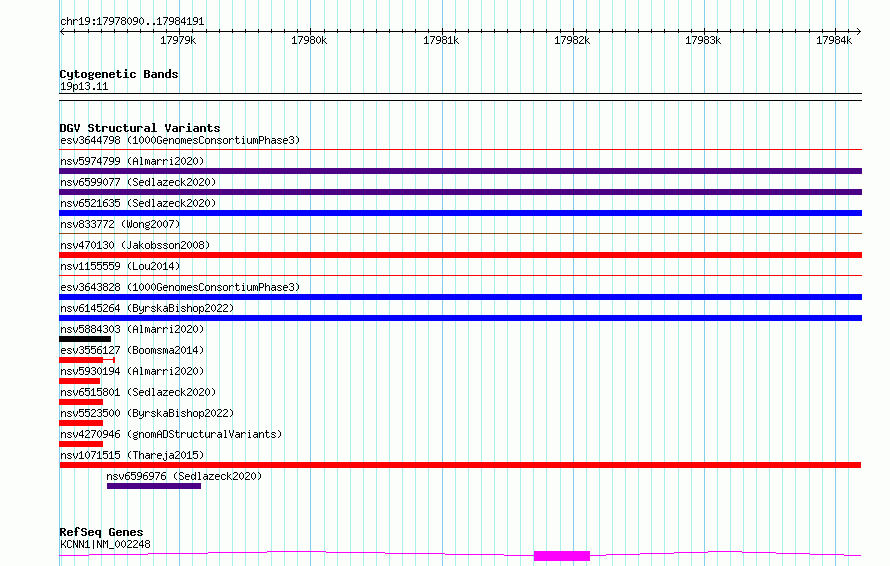Click the red bar under nsv4270946
The width and height of the screenshot is (890, 566).
81,444
